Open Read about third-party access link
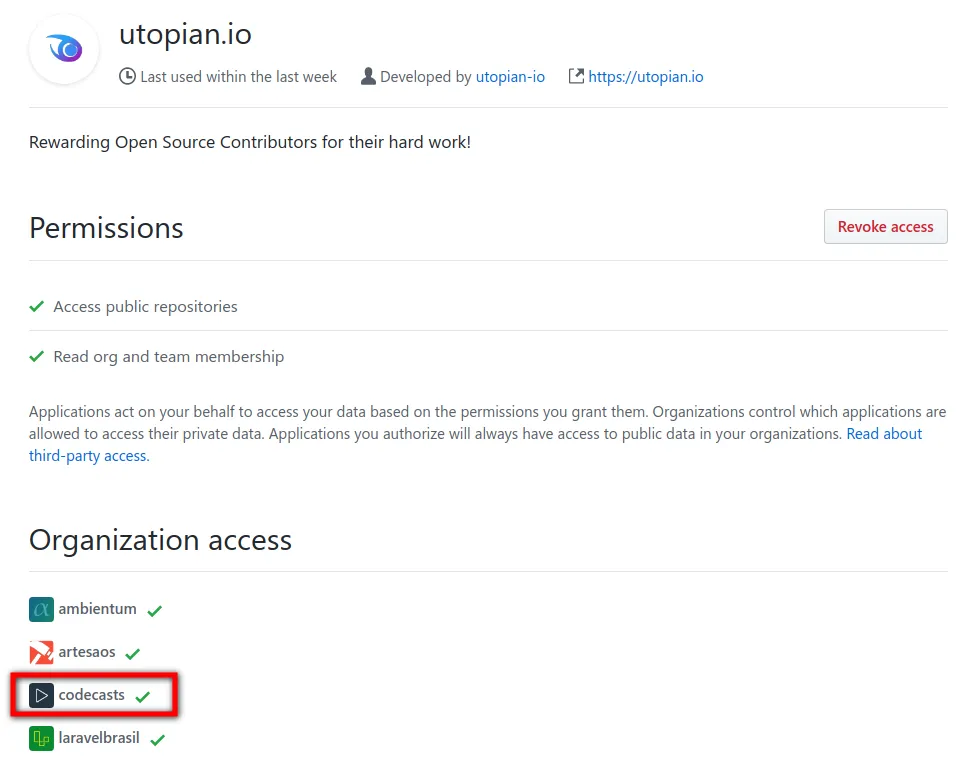The image size is (972, 769). coord(475,445)
